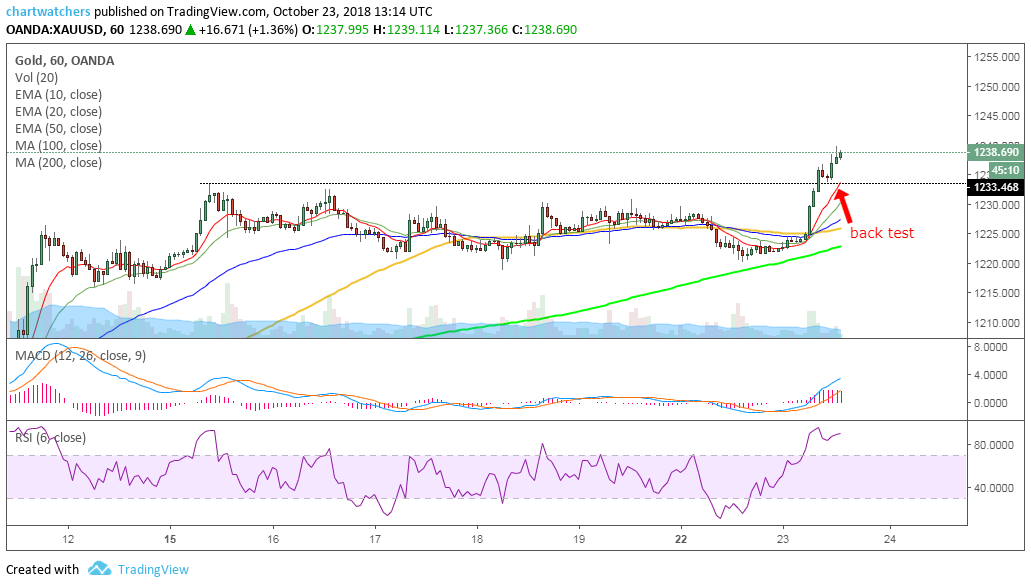Image resolution: width=1031 pixels, height=587 pixels.
Task: Click the 45:10 countdown label
Action: (1005, 170)
